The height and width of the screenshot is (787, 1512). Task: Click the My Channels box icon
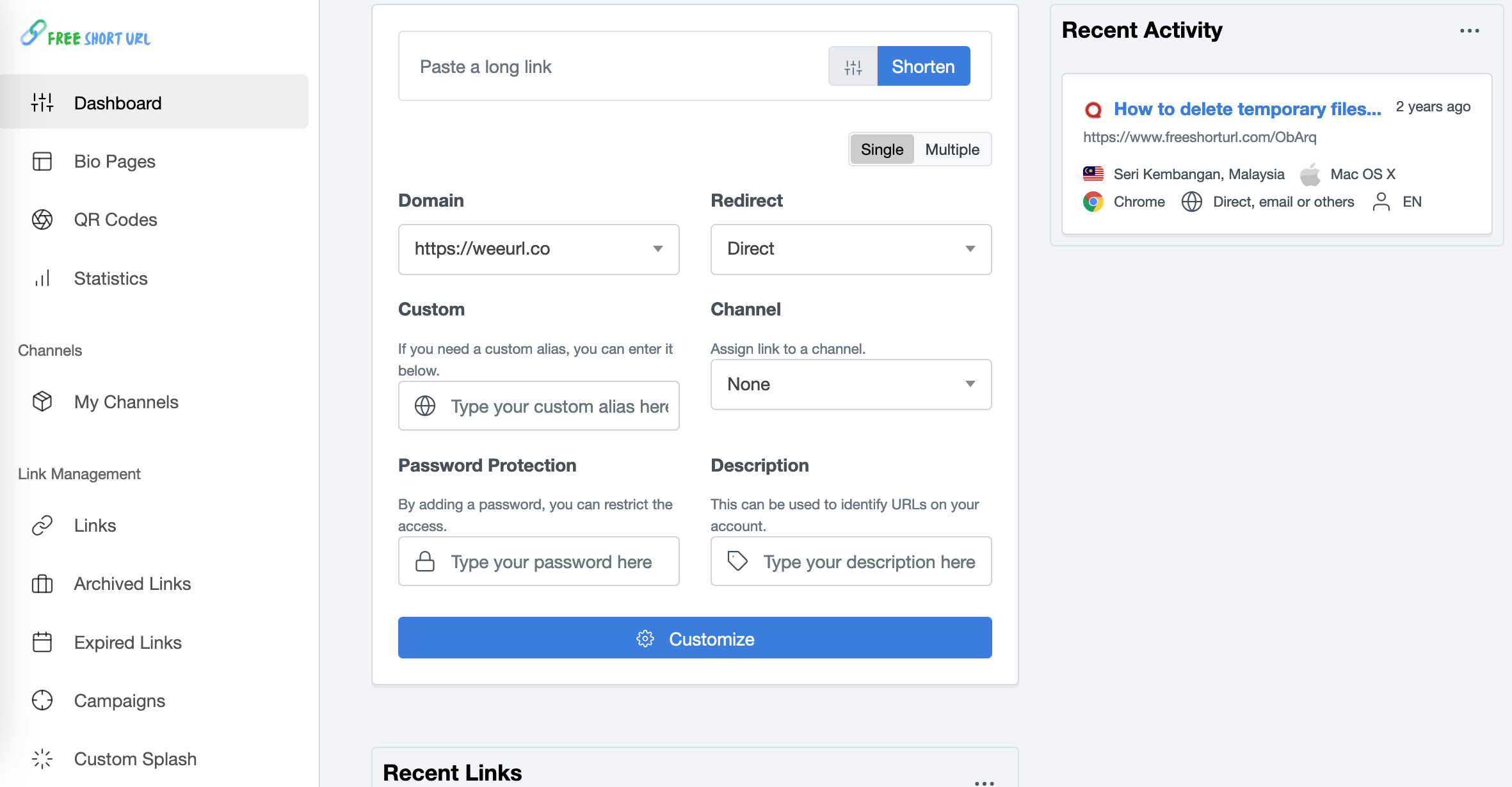[42, 402]
